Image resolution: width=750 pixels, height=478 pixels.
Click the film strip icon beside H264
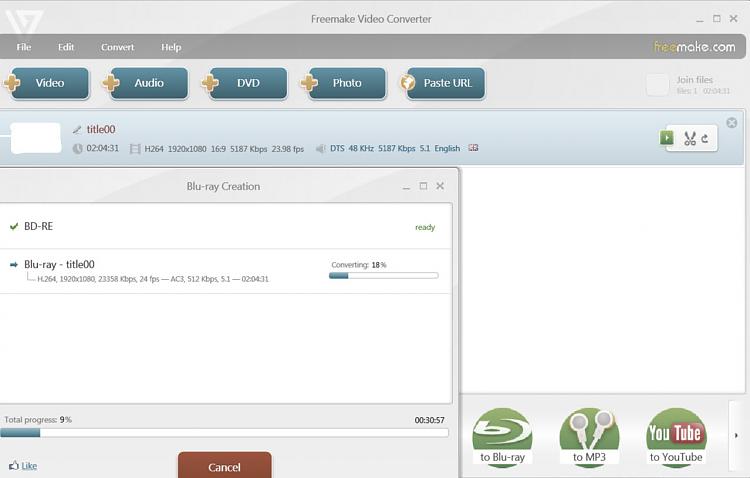(x=135, y=149)
